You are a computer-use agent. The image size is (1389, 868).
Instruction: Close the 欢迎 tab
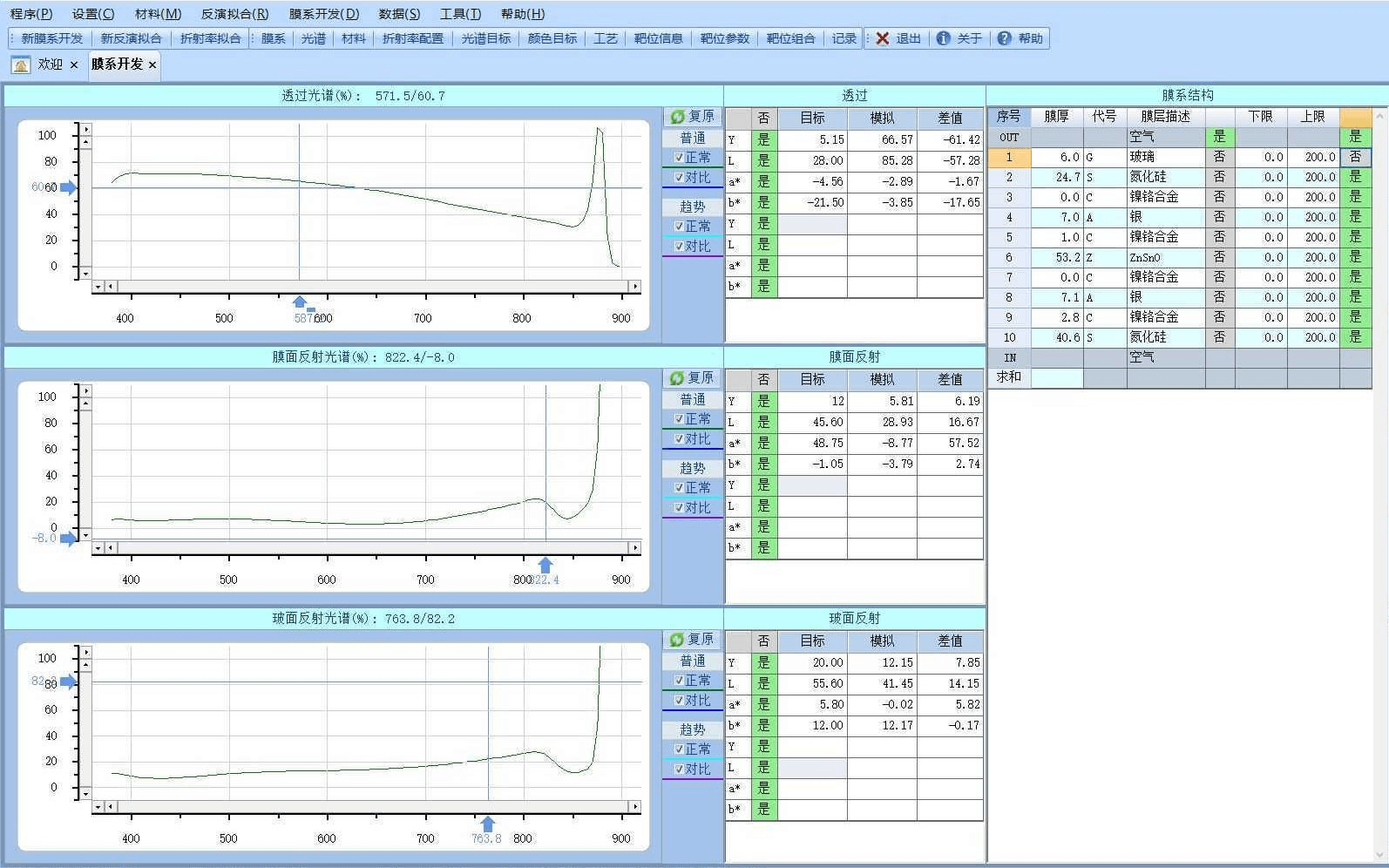74,64
